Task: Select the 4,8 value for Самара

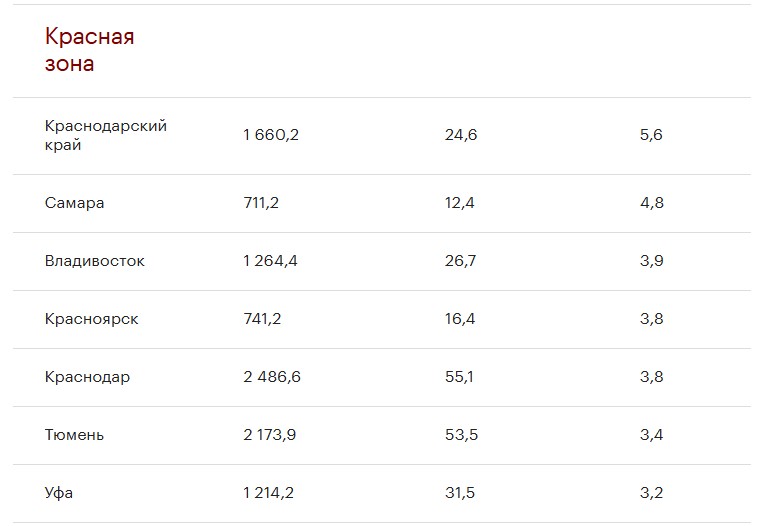Action: [651, 203]
